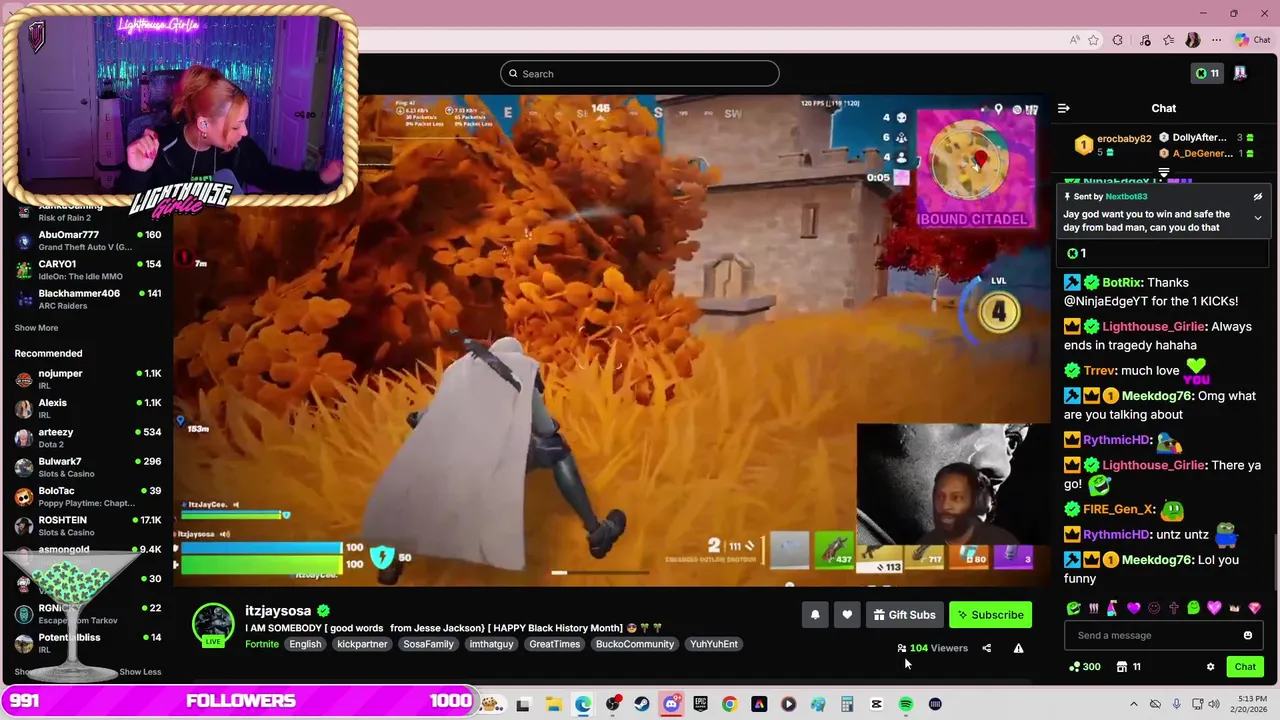Open the user profile avatar at top right
1280x720 pixels.
point(1240,73)
